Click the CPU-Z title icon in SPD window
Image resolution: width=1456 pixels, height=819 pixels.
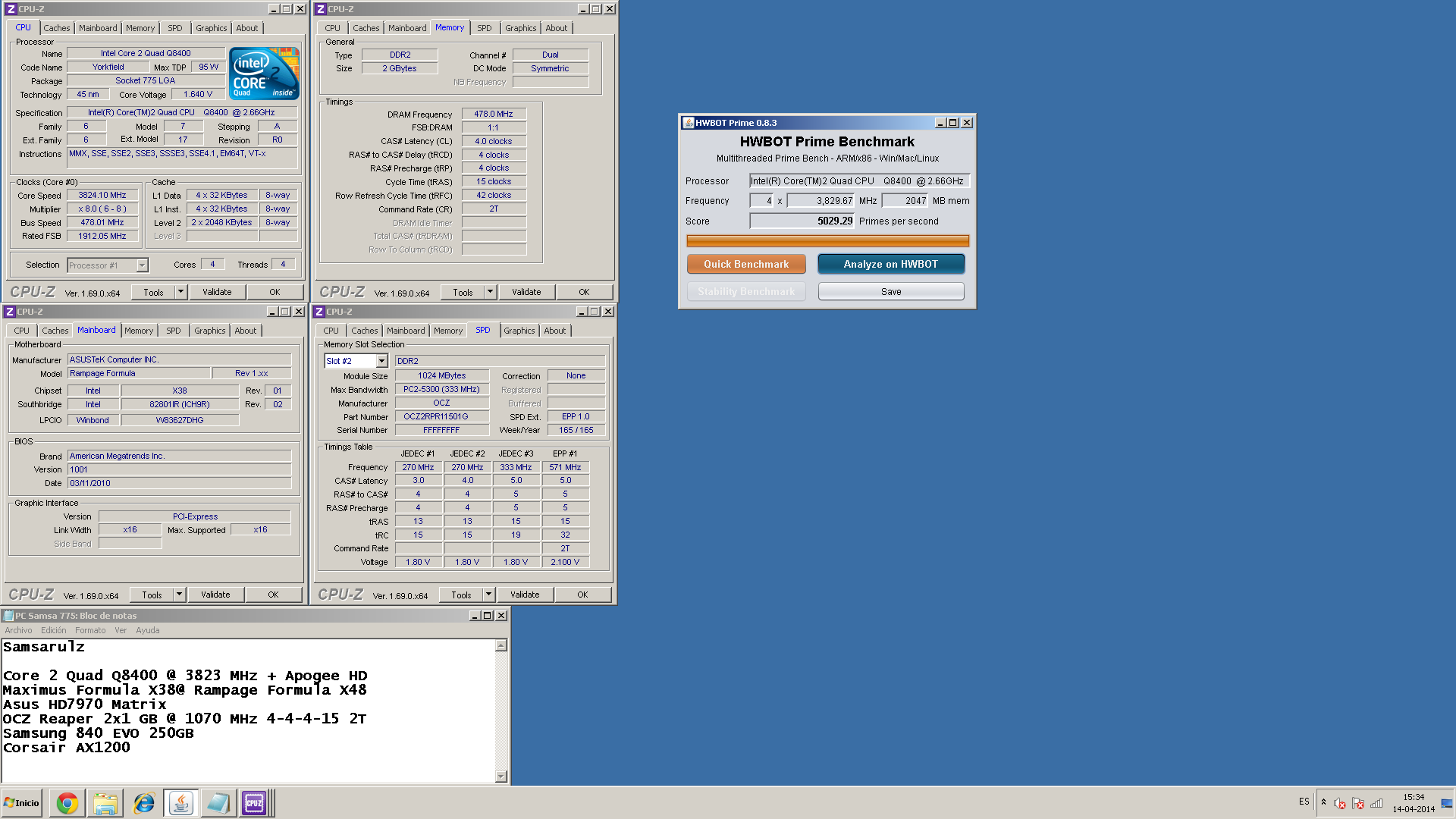[319, 312]
